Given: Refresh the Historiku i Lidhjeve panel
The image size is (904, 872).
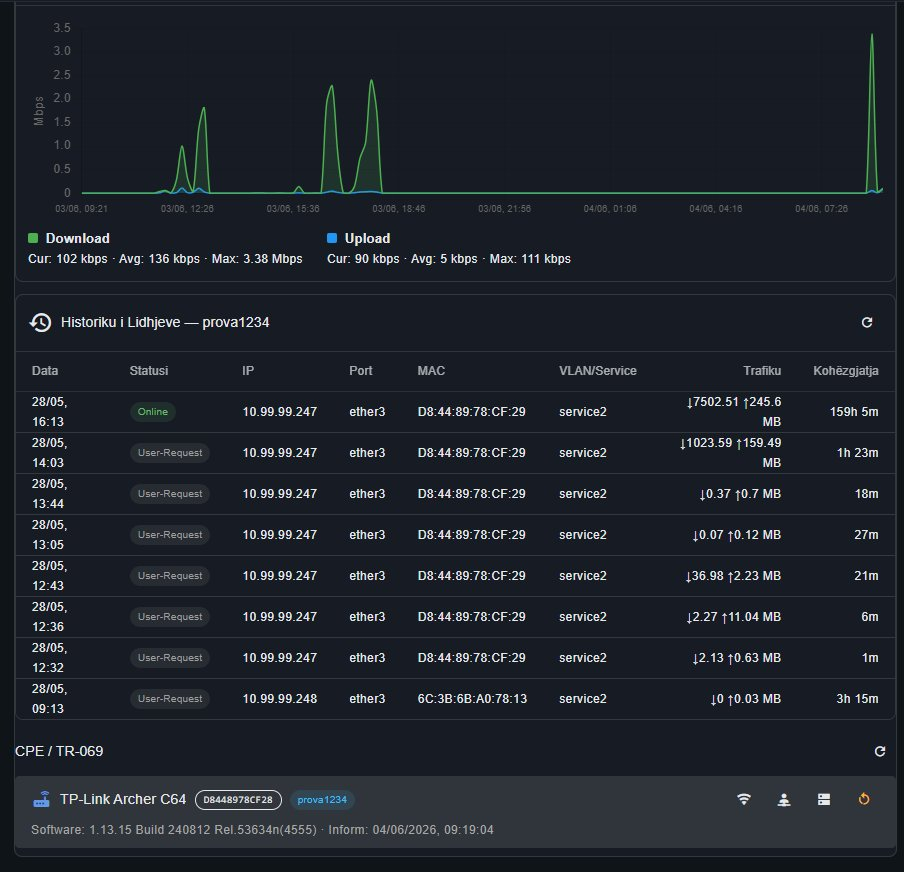Looking at the screenshot, I should pyautogui.click(x=867, y=322).
